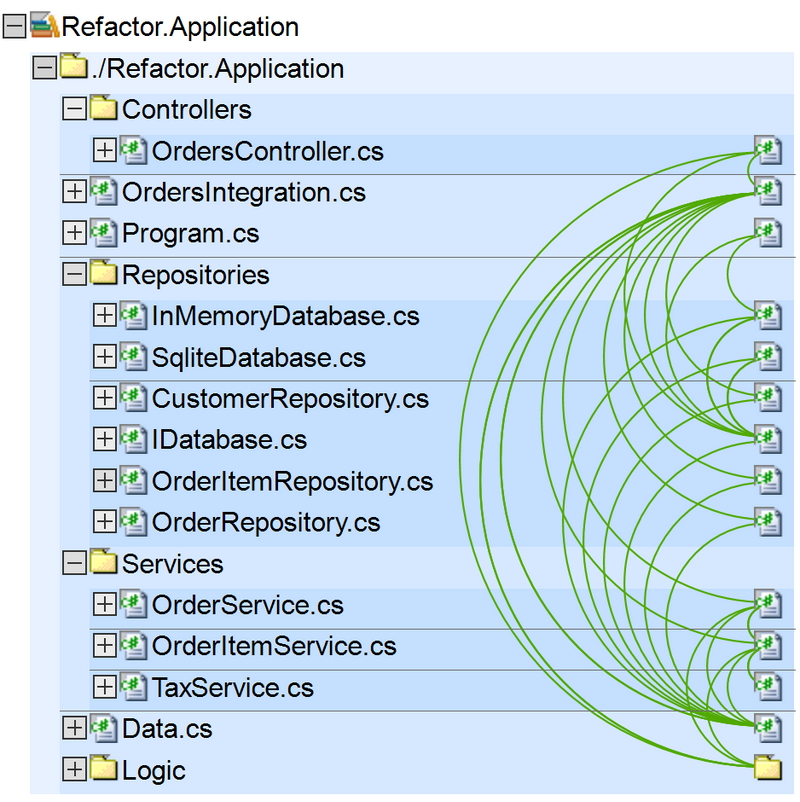Image resolution: width=800 pixels, height=802 pixels.
Task: Select Program.cs dependency node at right edge
Action: coord(768,233)
